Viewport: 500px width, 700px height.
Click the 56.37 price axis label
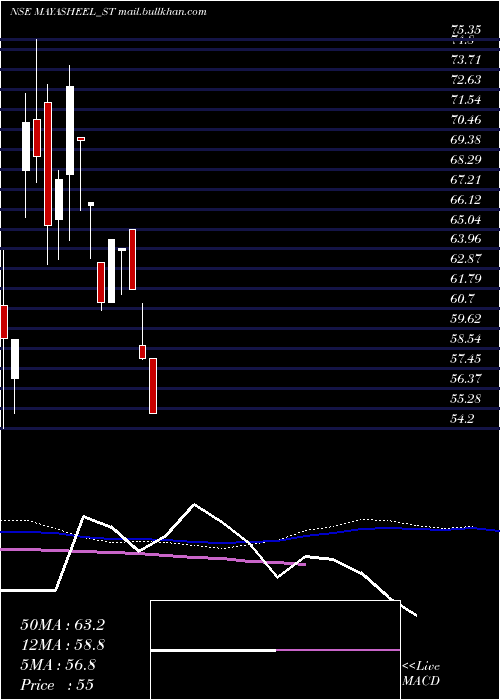(466, 379)
